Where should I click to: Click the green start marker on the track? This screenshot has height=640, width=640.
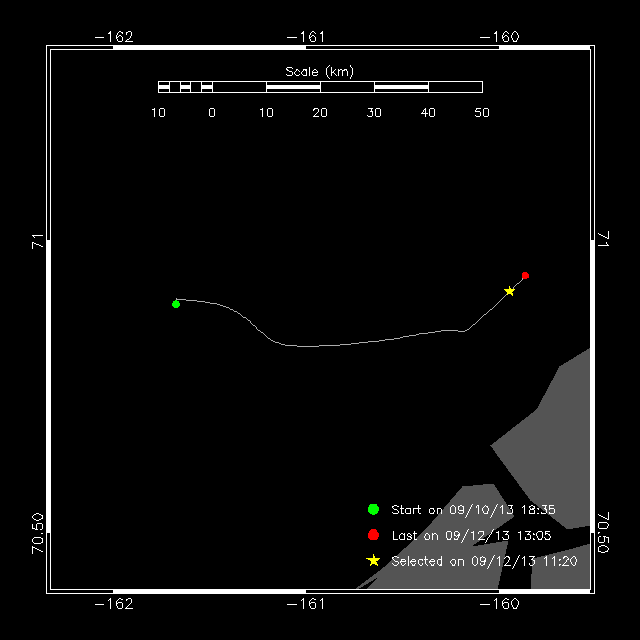176,303
